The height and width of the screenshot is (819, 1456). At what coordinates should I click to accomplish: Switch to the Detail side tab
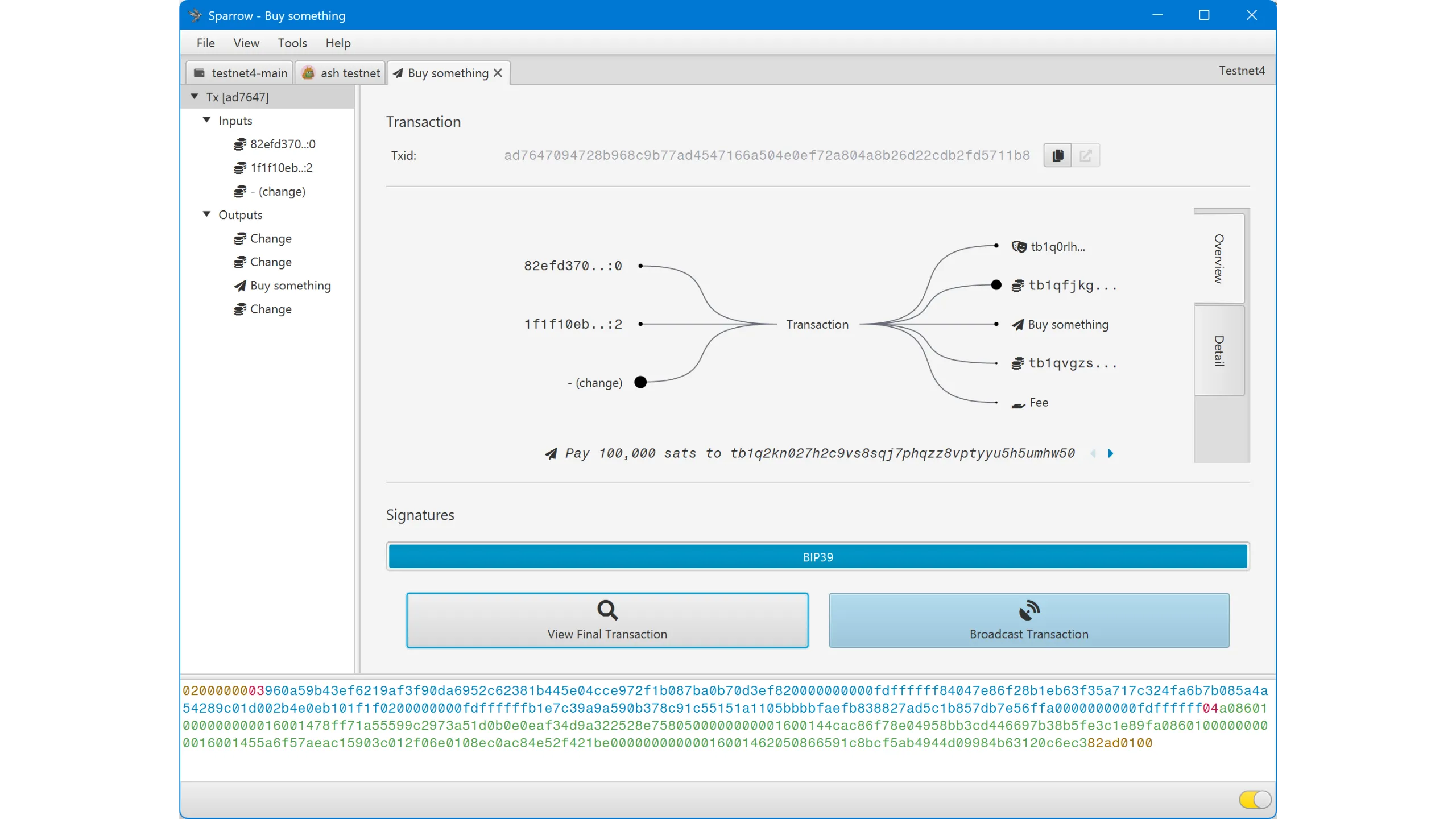tap(1219, 350)
